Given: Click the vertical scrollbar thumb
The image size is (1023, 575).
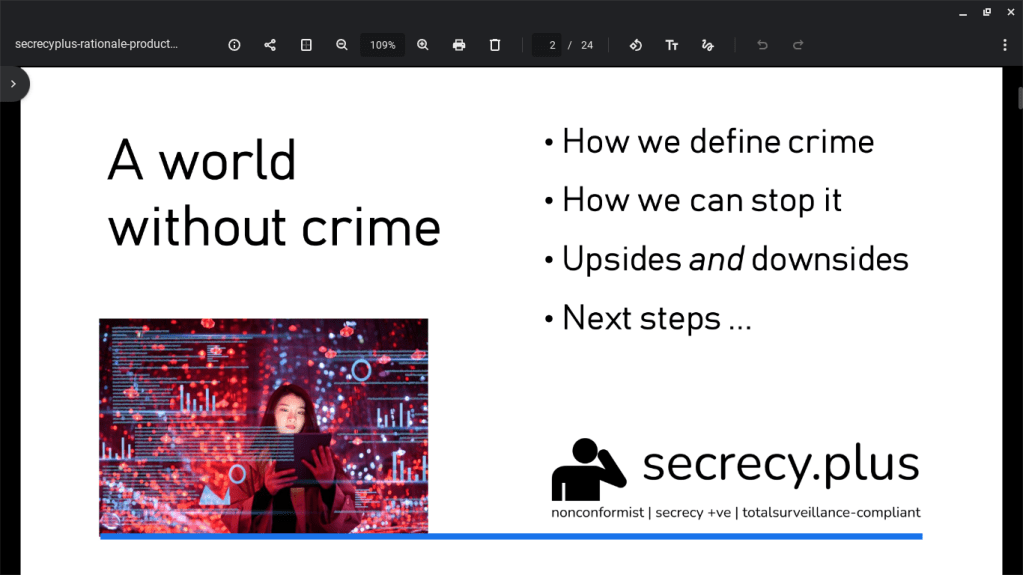Looking at the screenshot, I should [x=1019, y=98].
